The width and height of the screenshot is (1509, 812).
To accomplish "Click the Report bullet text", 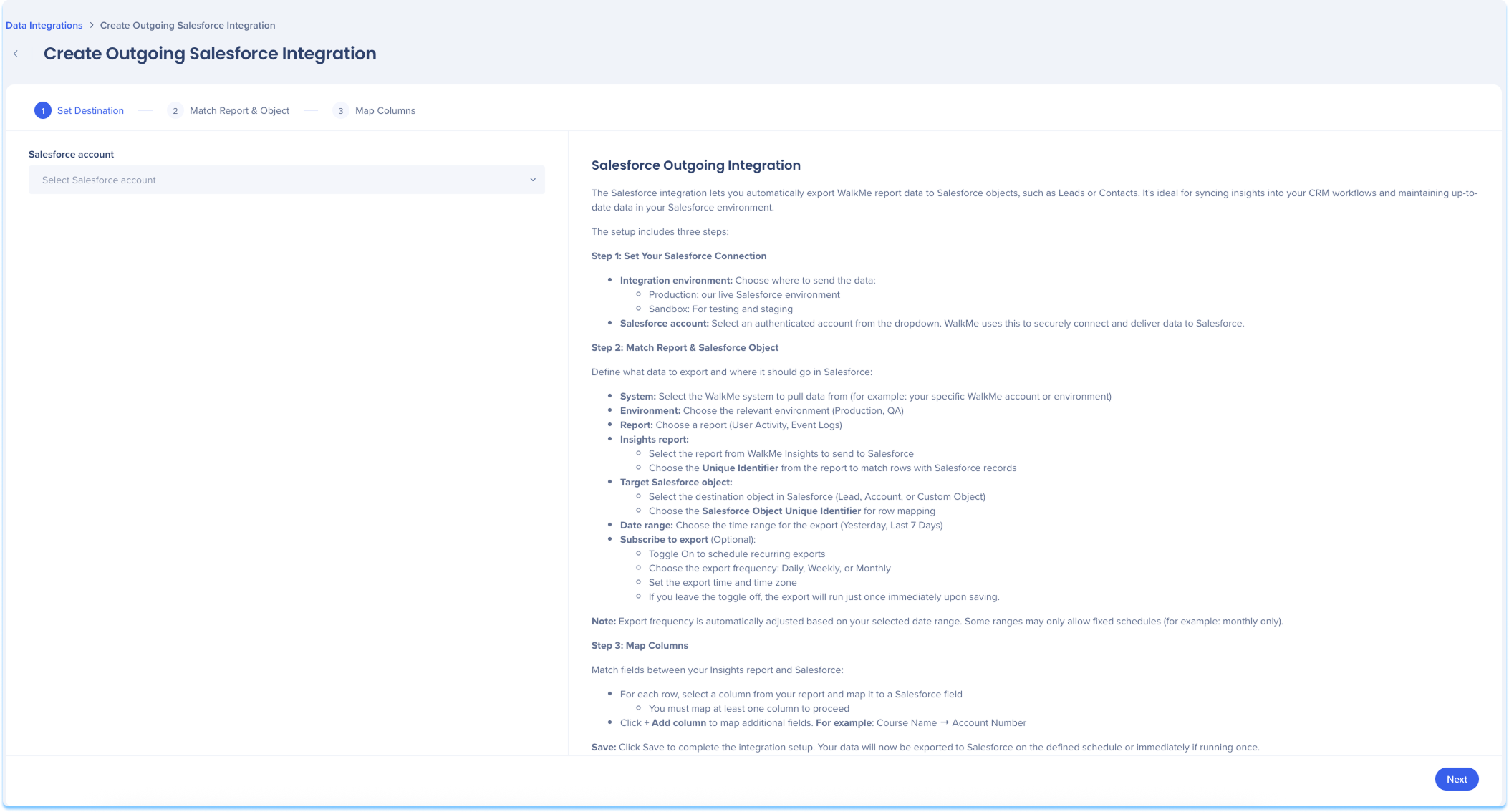I will pyautogui.click(x=731, y=425).
